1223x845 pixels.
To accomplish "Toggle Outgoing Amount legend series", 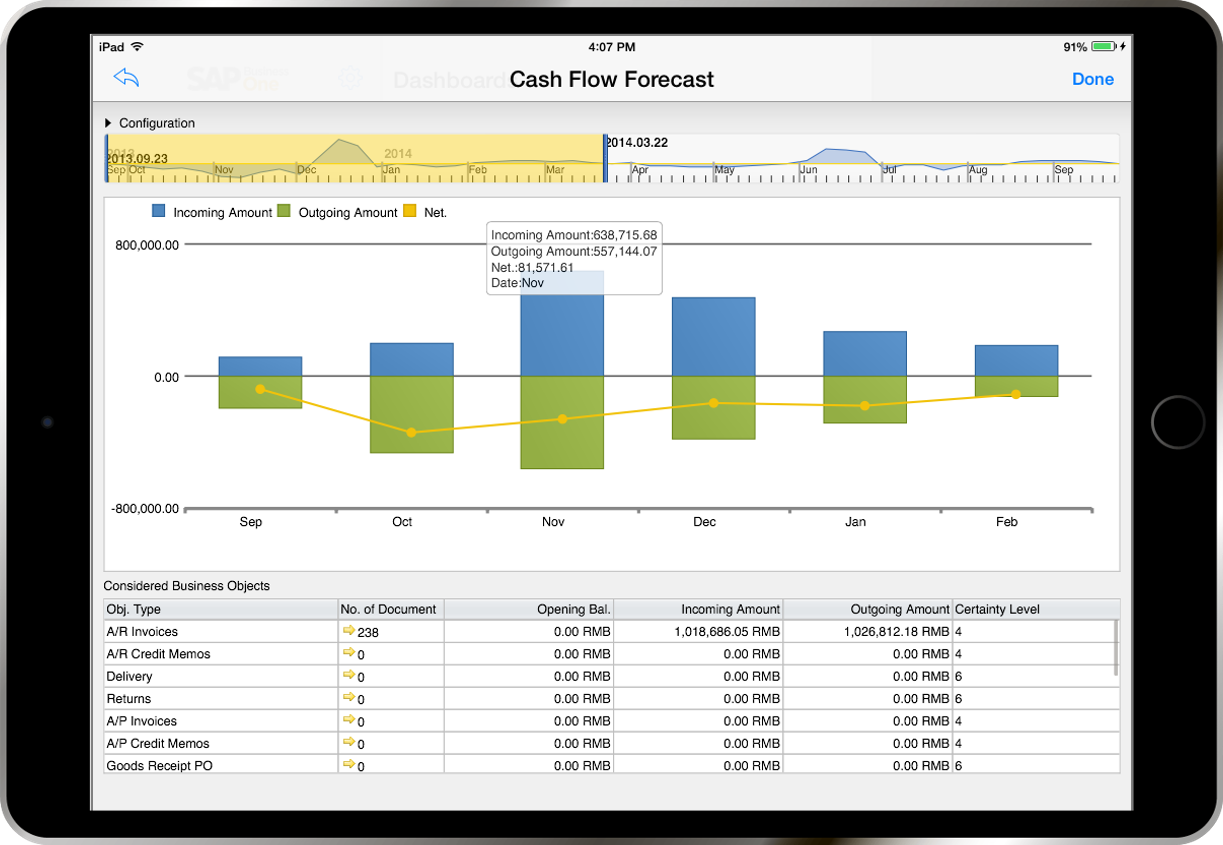I will tap(337, 212).
